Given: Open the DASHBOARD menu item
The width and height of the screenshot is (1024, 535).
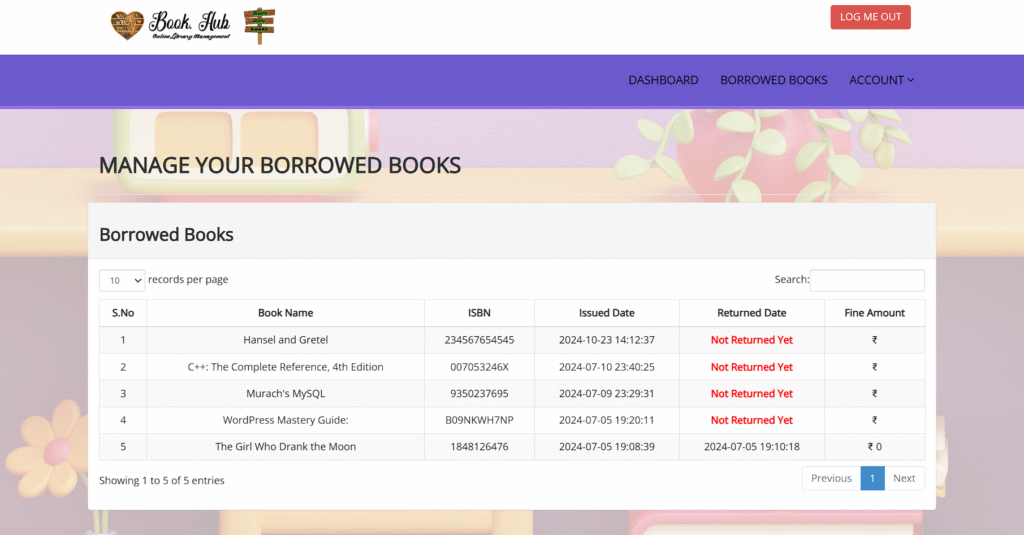Looking at the screenshot, I should pyautogui.click(x=663, y=80).
